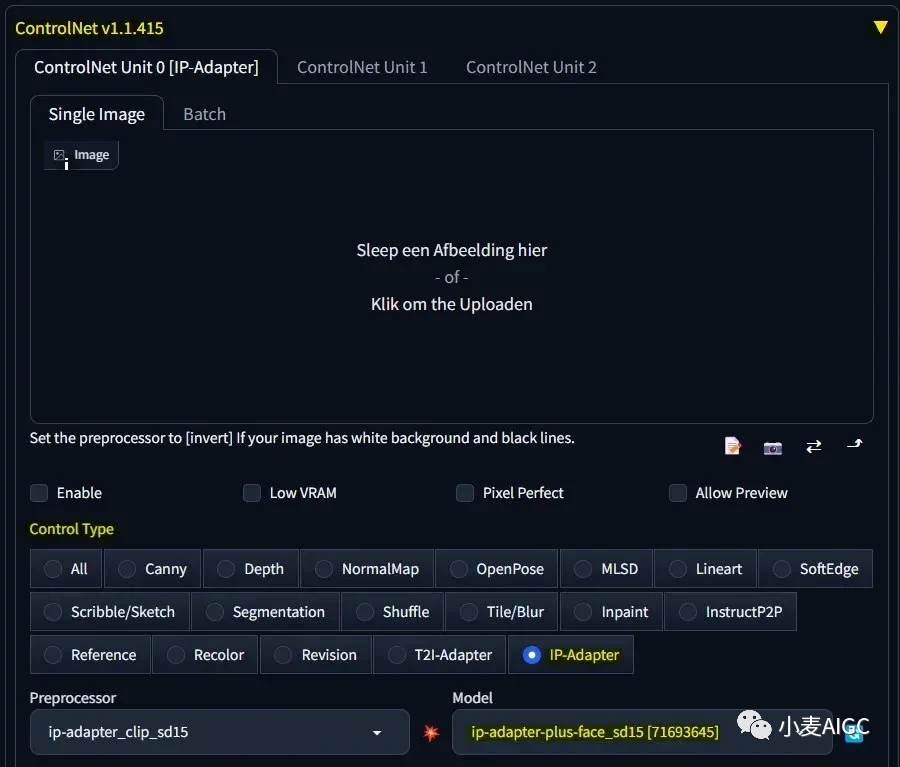Viewport: 900px width, 767px height.
Task: Select OpenPose control type
Action: pos(496,568)
